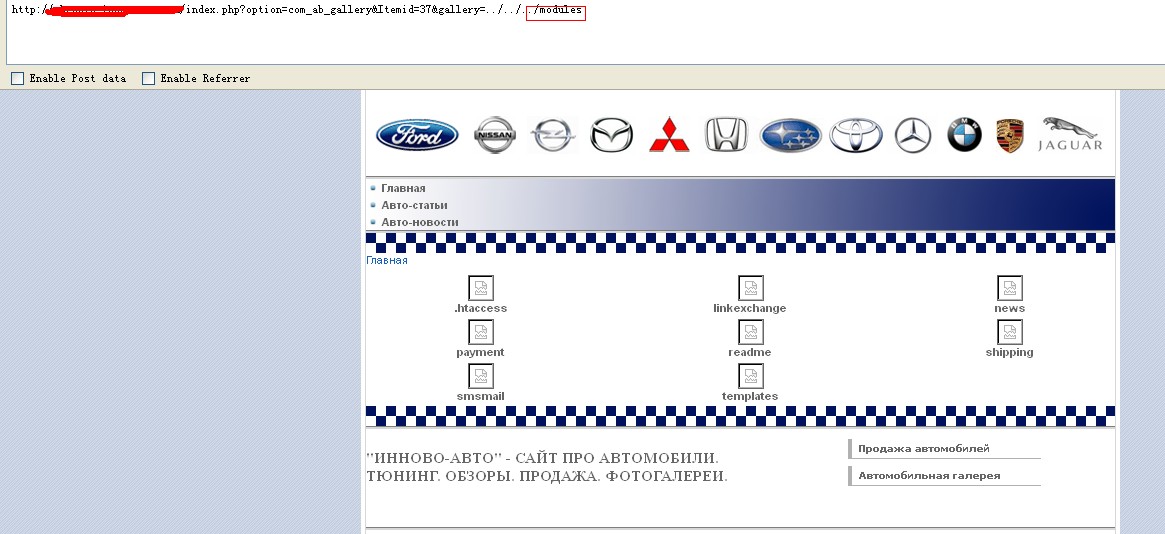Click the Honda logo
The width and height of the screenshot is (1165, 534).
726,135
